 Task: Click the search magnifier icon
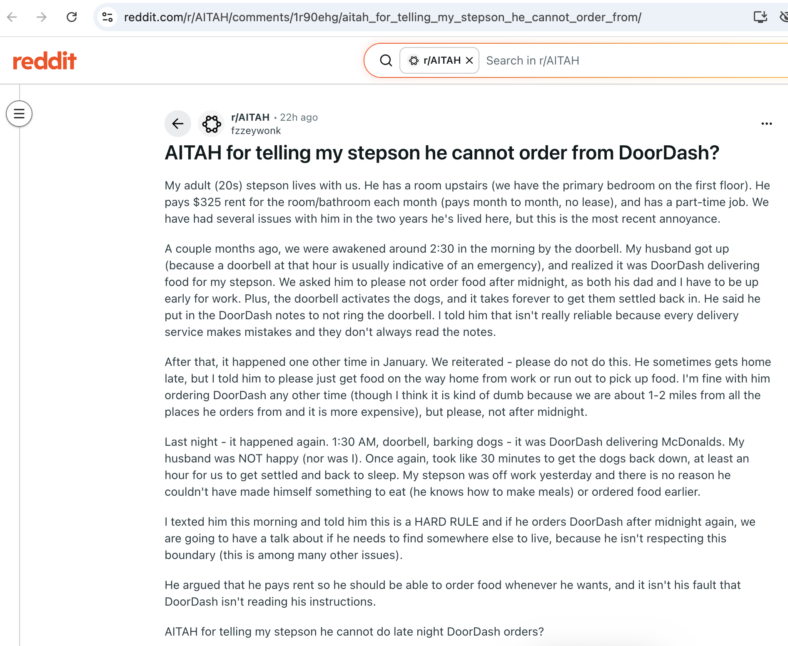point(385,60)
